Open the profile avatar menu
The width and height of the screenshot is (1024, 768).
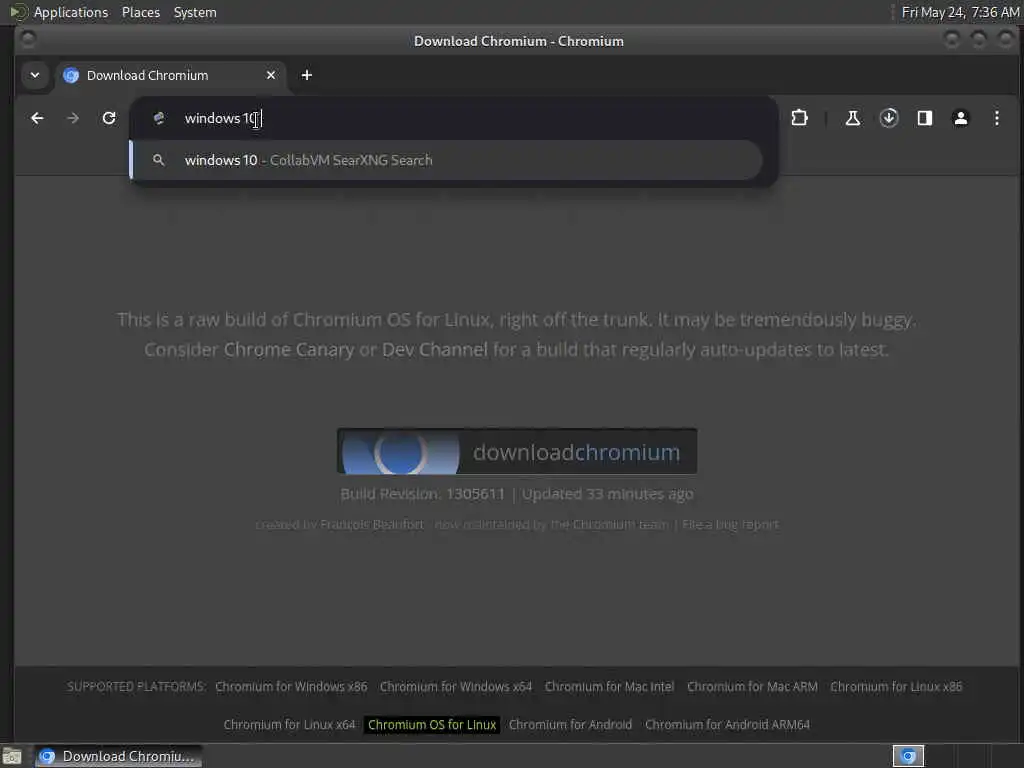click(x=961, y=118)
